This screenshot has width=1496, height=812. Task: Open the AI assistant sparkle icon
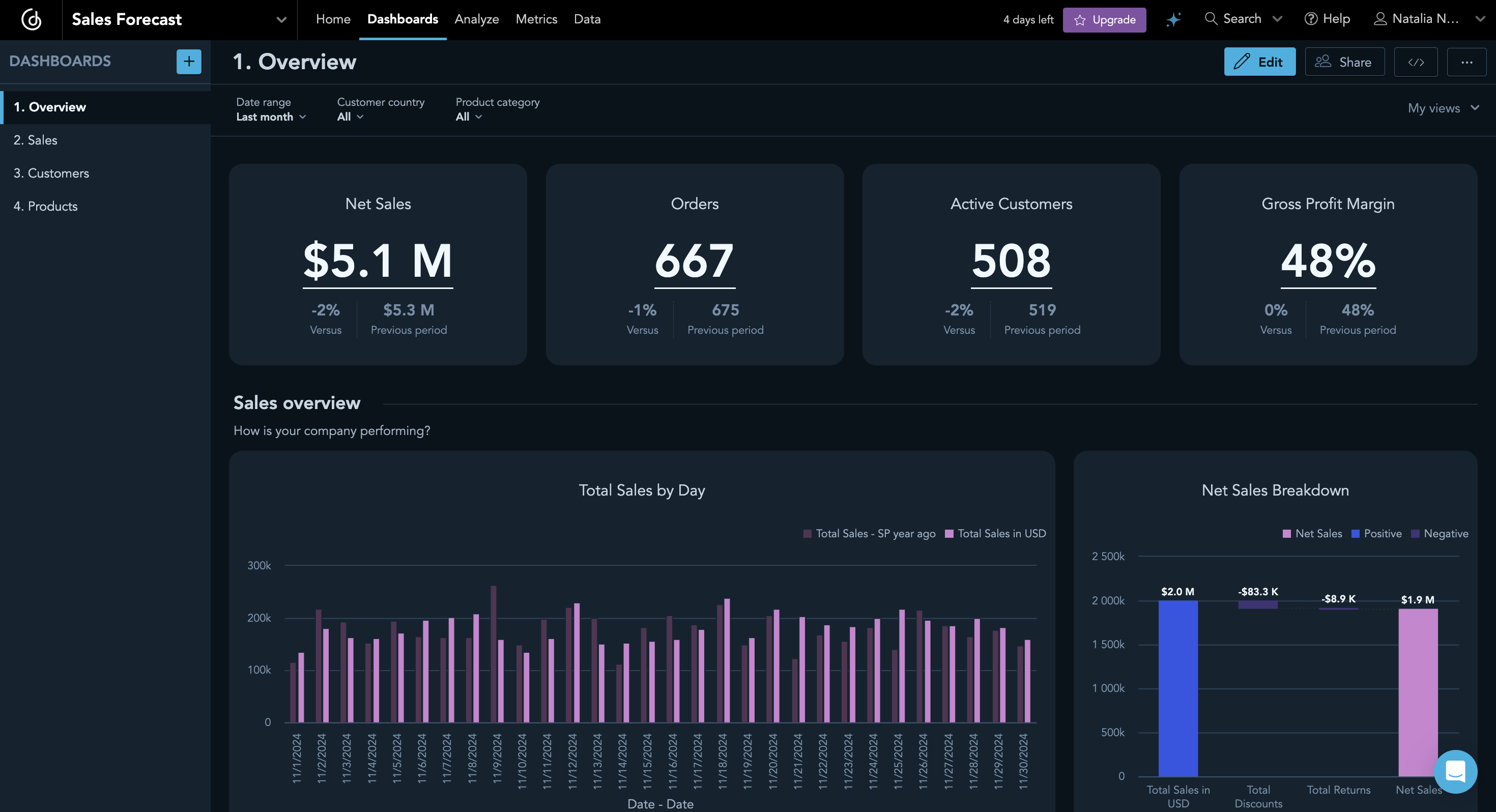click(1173, 20)
